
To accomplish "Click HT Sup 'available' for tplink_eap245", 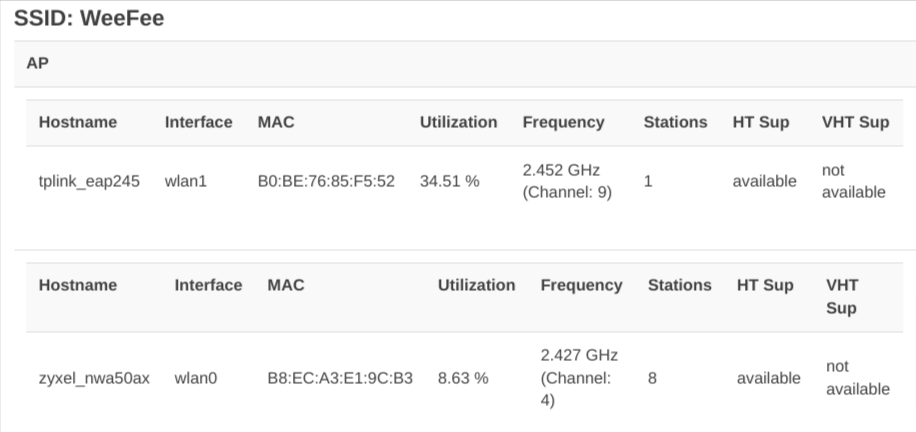I will (765, 181).
